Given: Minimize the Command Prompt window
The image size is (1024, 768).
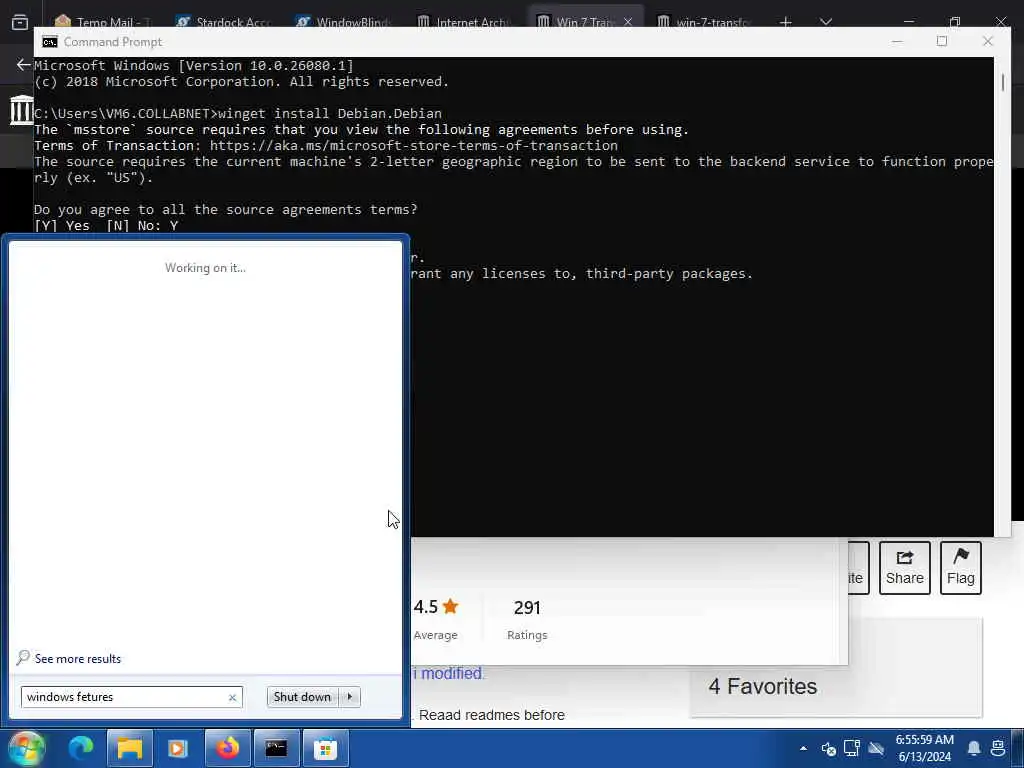Looking at the screenshot, I should tap(897, 41).
